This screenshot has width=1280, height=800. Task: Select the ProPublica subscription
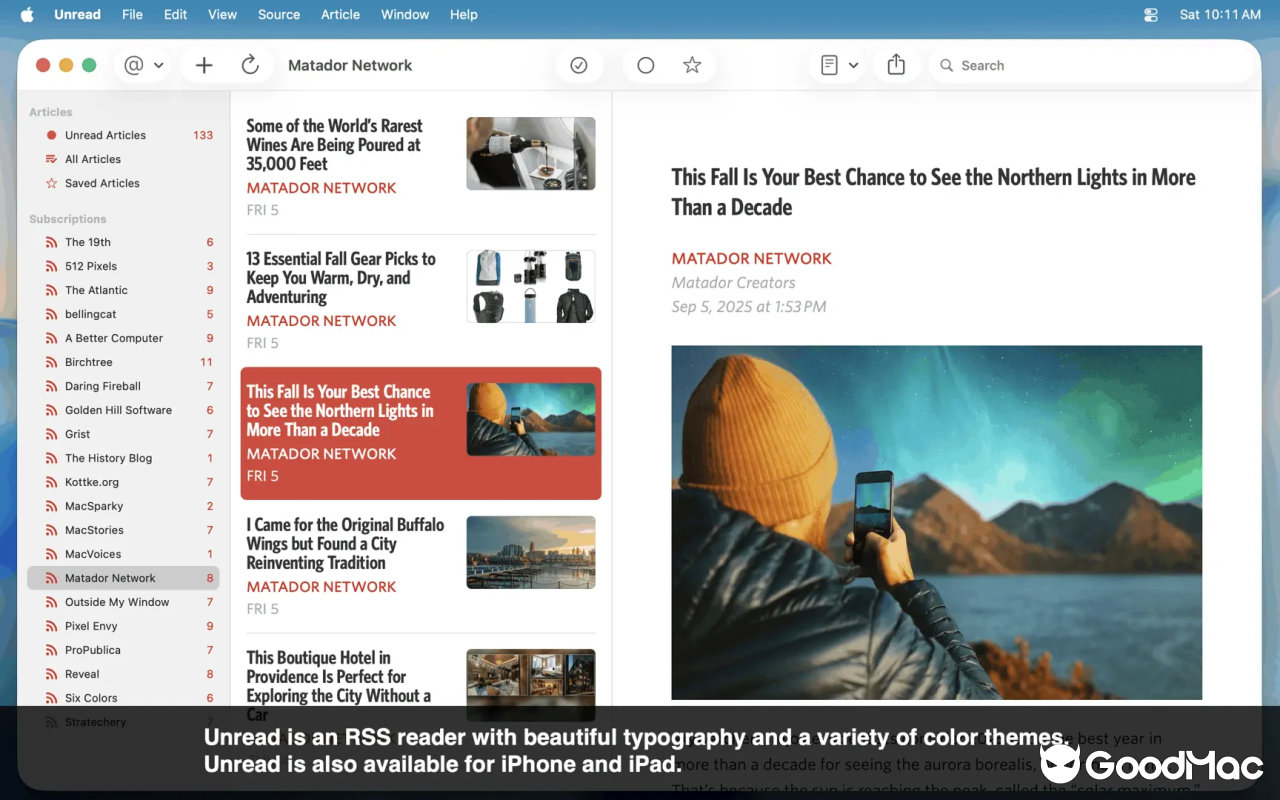click(123, 650)
